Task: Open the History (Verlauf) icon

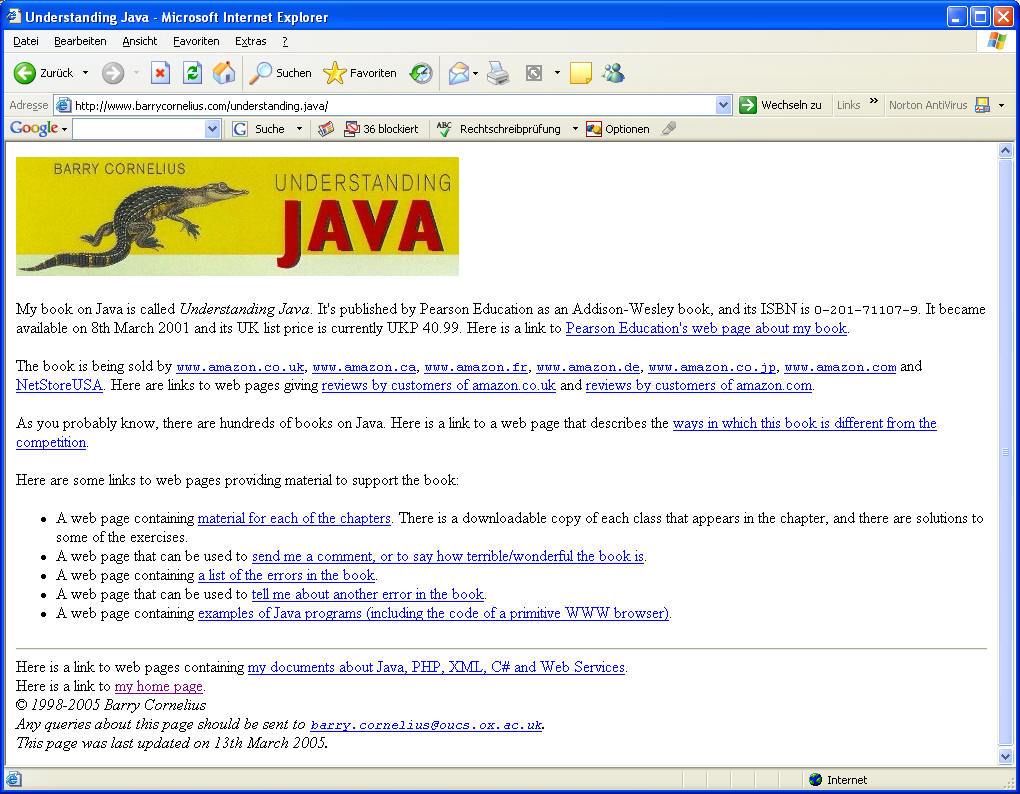Action: 421,73
